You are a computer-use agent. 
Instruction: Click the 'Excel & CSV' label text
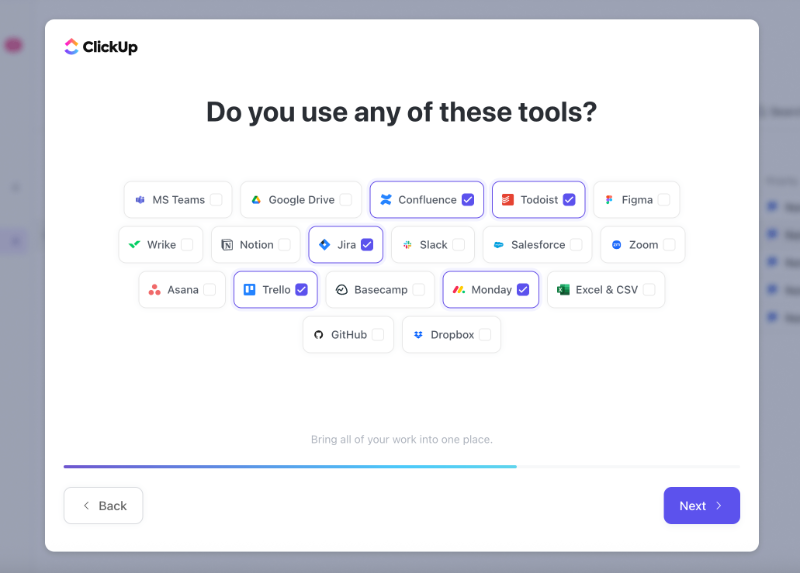tap(607, 290)
